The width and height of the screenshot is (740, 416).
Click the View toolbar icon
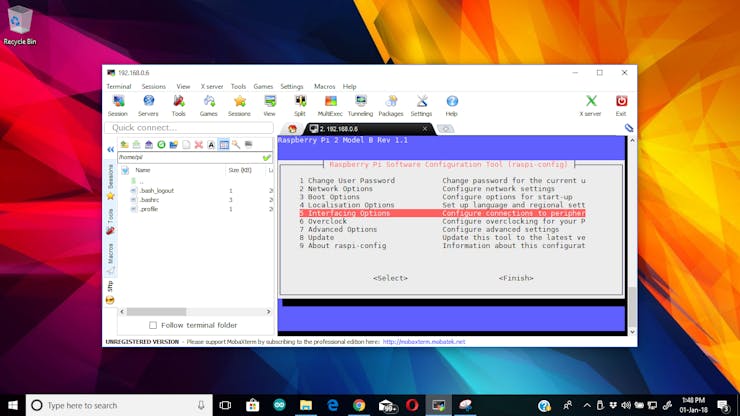[x=269, y=105]
